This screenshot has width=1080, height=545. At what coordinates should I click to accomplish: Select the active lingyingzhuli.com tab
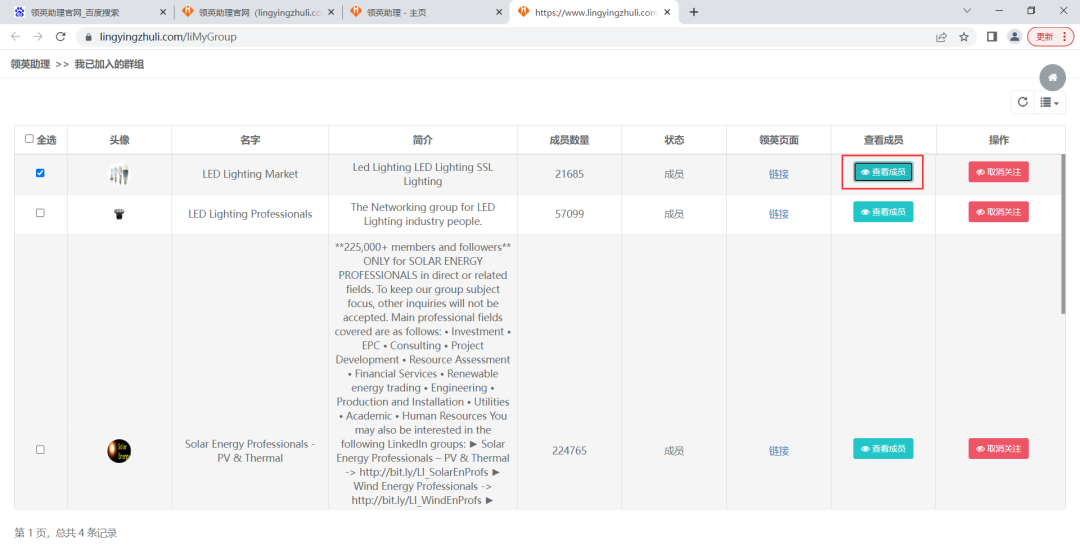tap(592, 12)
